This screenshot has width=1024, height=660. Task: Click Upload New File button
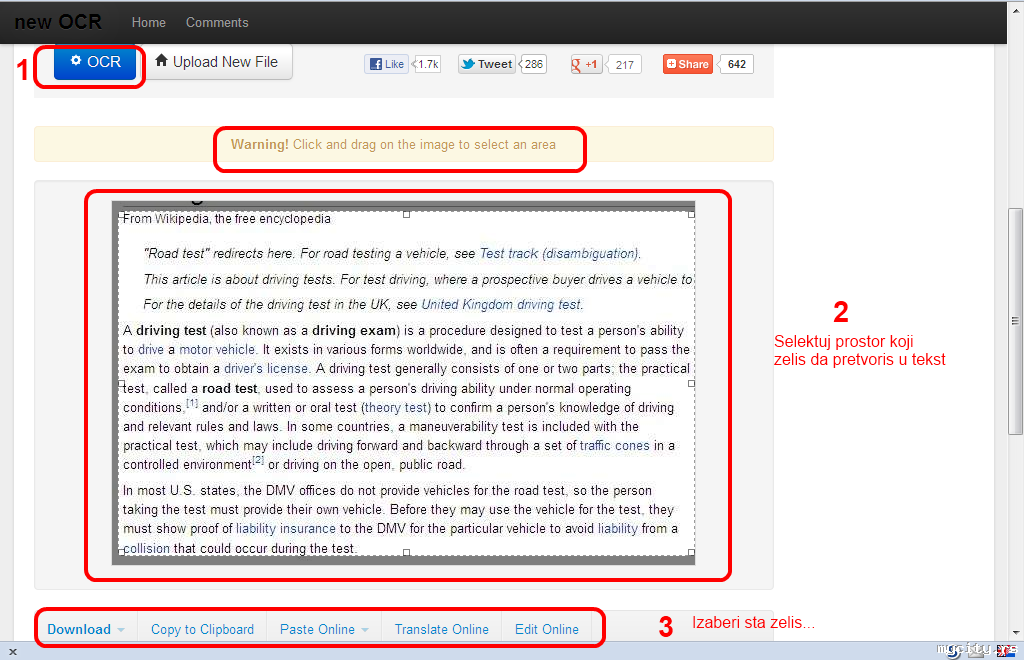217,62
